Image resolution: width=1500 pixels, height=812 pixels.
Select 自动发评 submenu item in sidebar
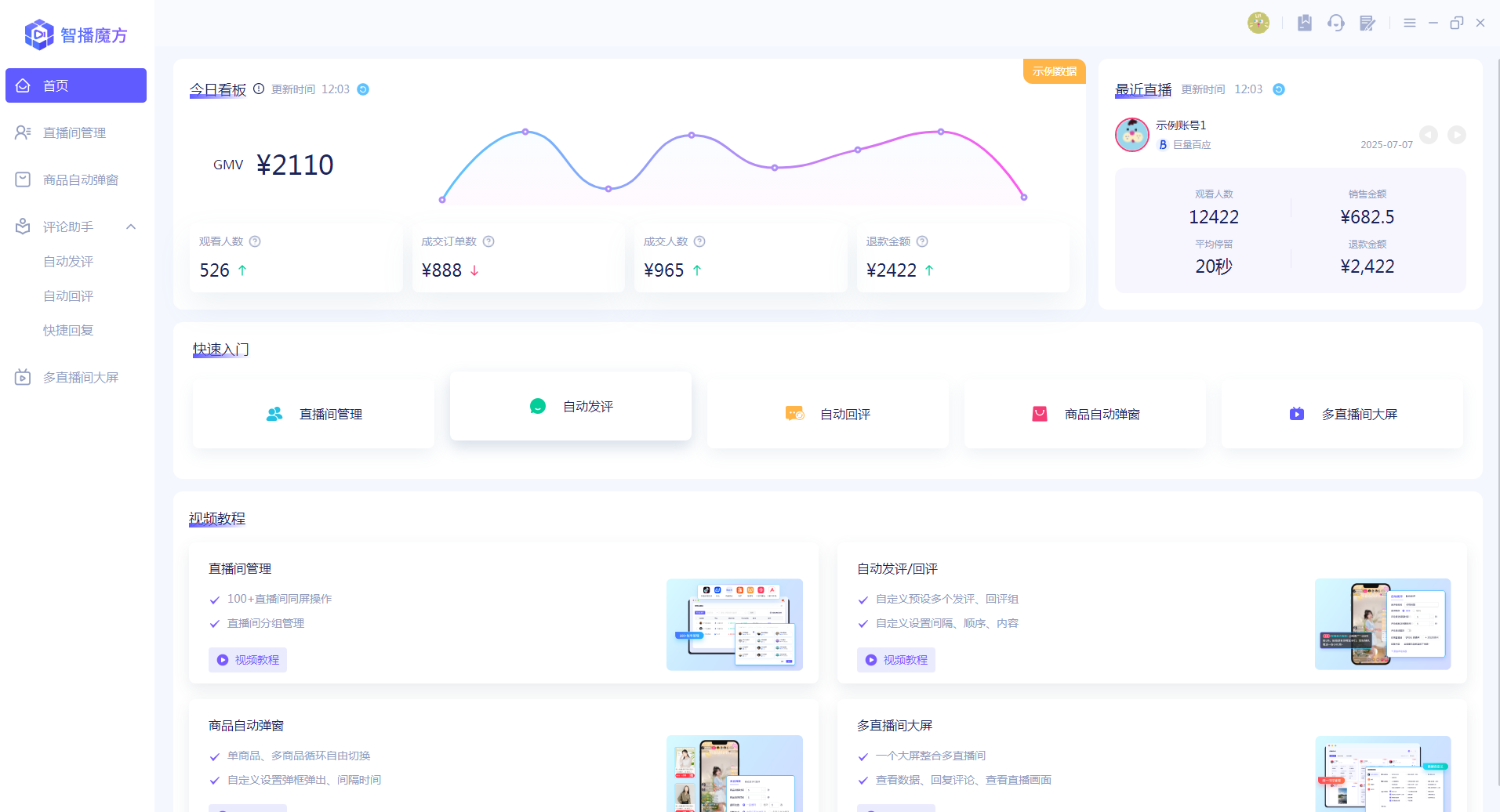68,261
